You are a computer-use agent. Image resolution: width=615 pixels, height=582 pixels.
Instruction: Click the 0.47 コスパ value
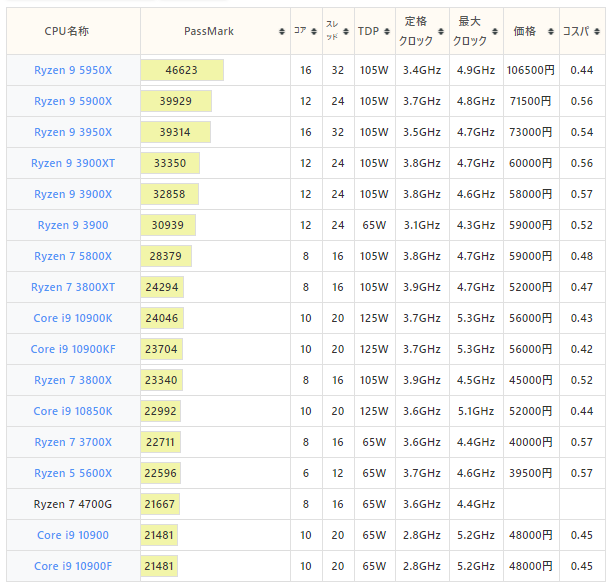click(x=582, y=287)
